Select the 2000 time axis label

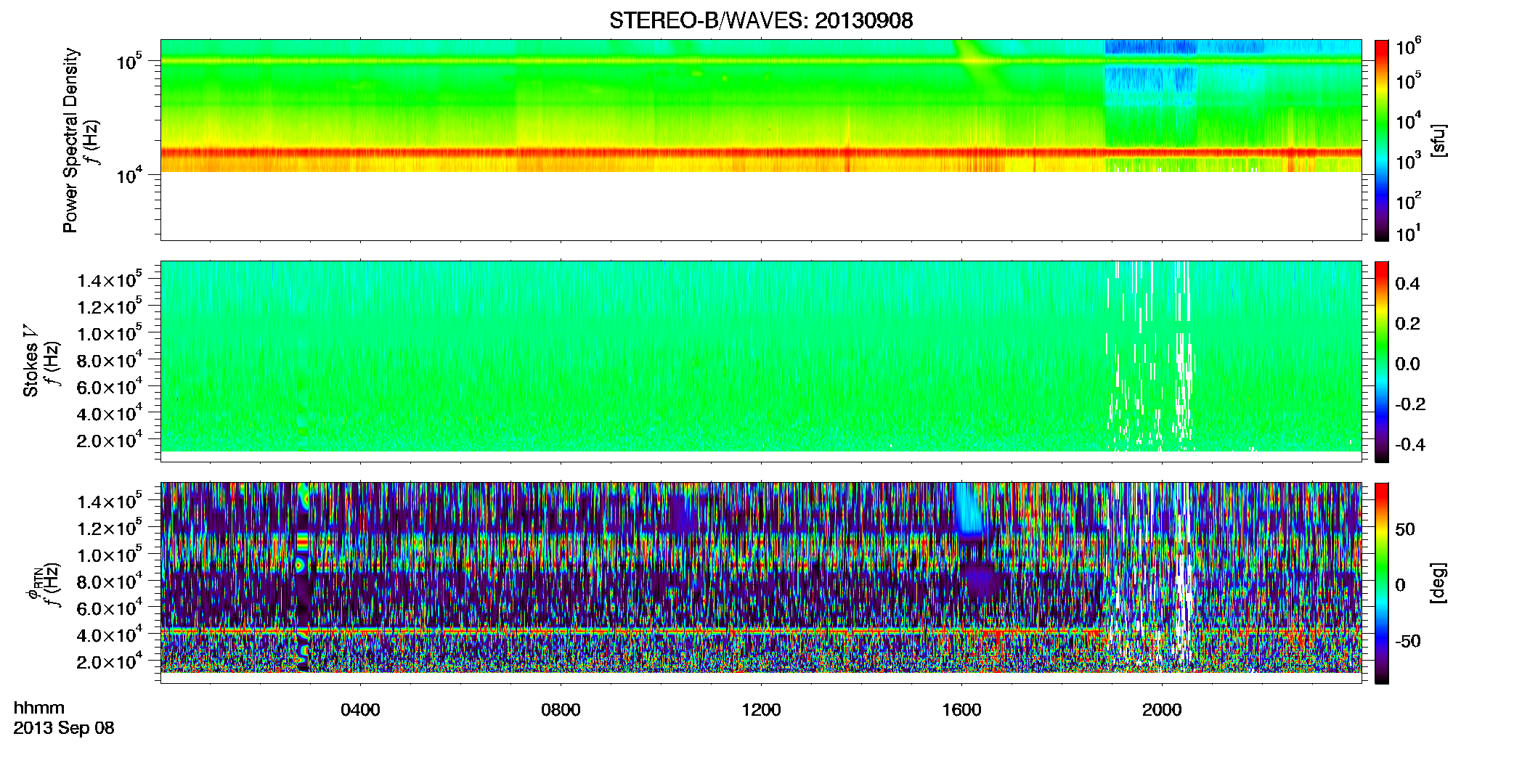tap(1162, 709)
